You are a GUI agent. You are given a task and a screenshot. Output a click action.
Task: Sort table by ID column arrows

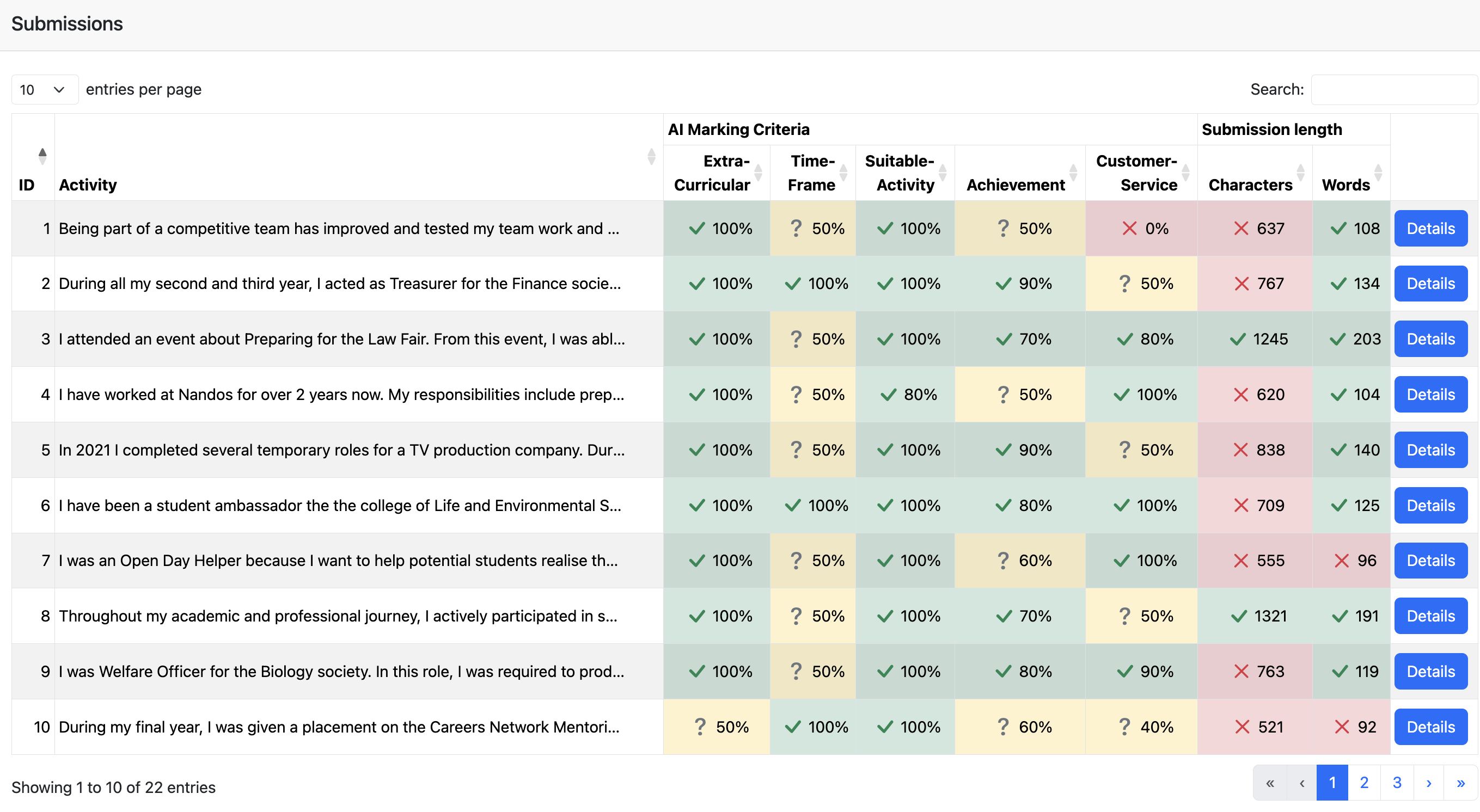[x=42, y=156]
